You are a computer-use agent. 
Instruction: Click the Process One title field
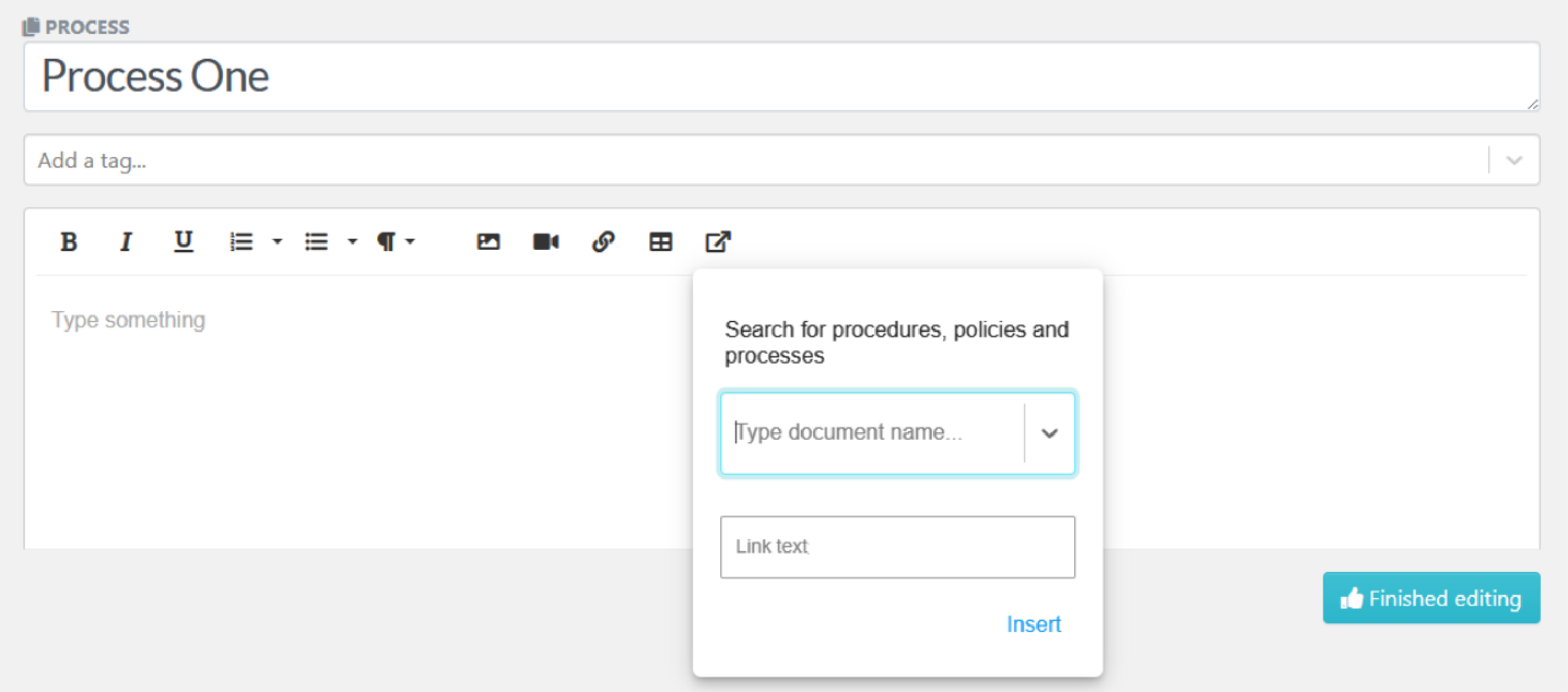tap(781, 76)
